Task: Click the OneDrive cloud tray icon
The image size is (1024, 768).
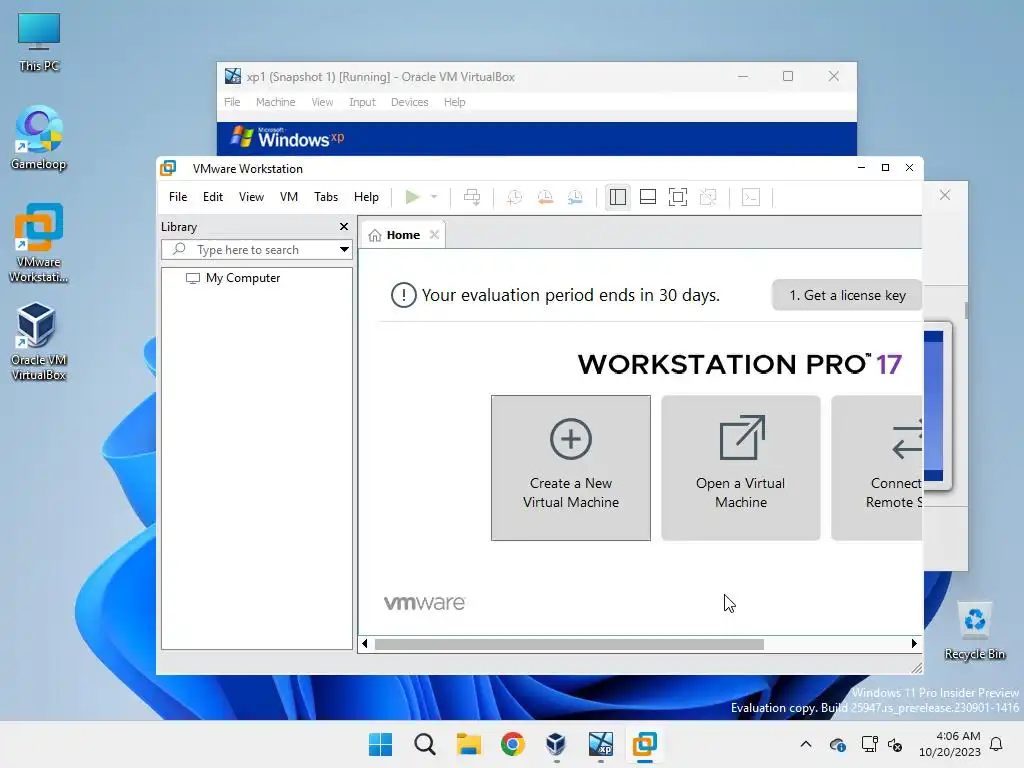Action: 837,744
